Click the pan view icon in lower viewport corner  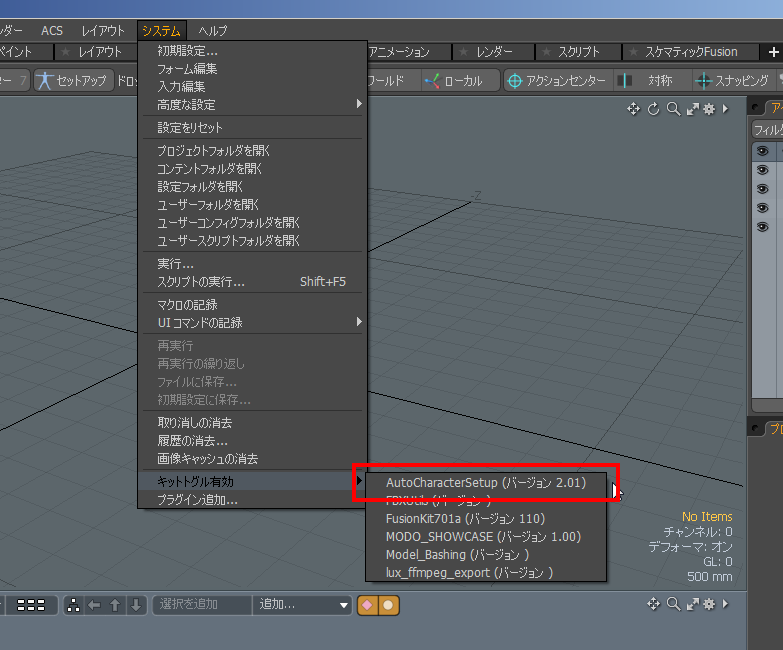tap(653, 604)
